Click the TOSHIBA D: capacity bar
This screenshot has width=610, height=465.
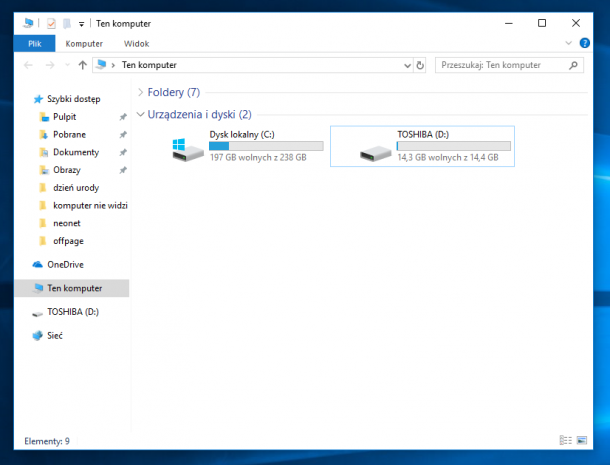point(454,146)
